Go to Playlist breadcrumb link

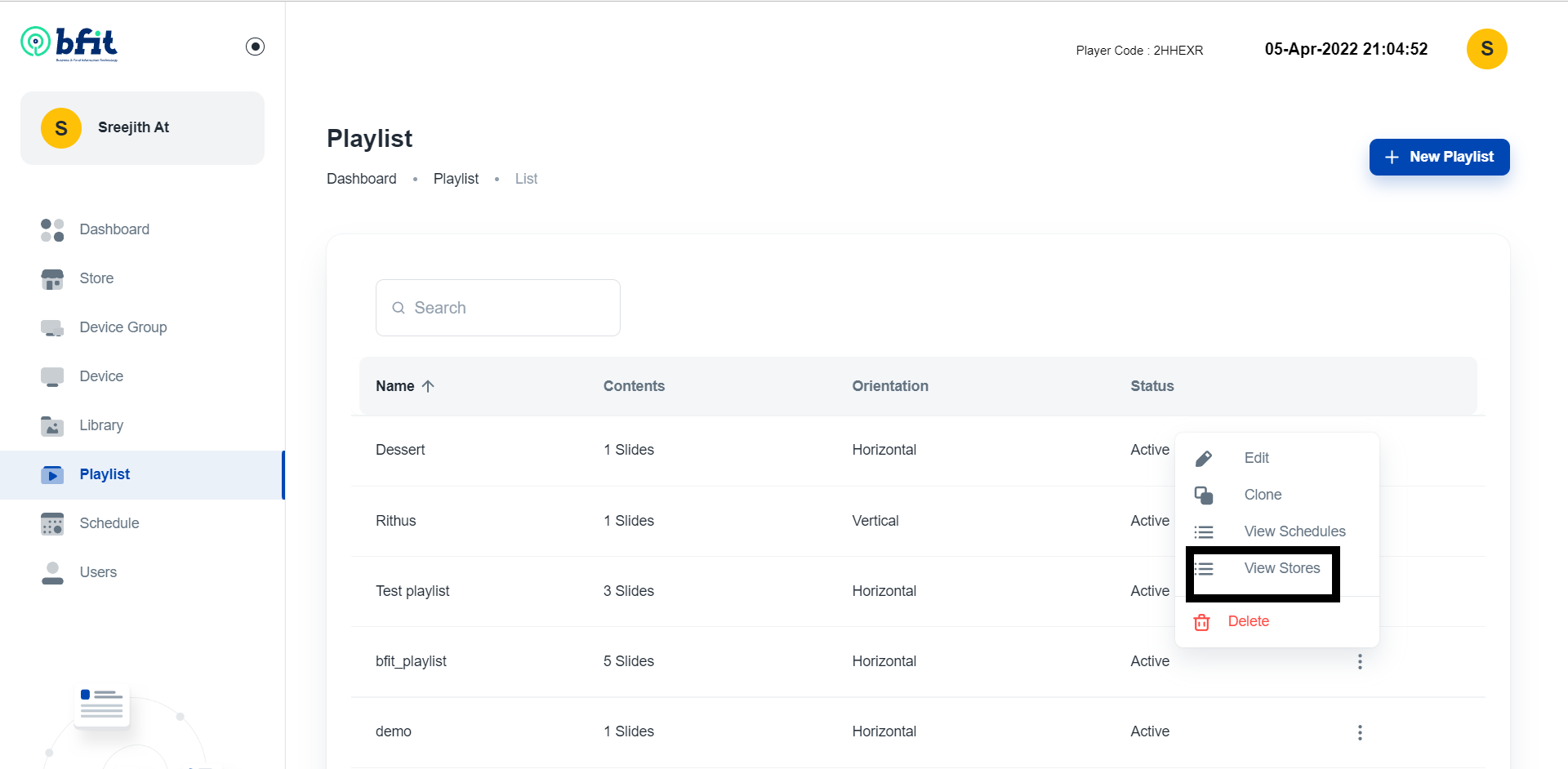(x=456, y=179)
